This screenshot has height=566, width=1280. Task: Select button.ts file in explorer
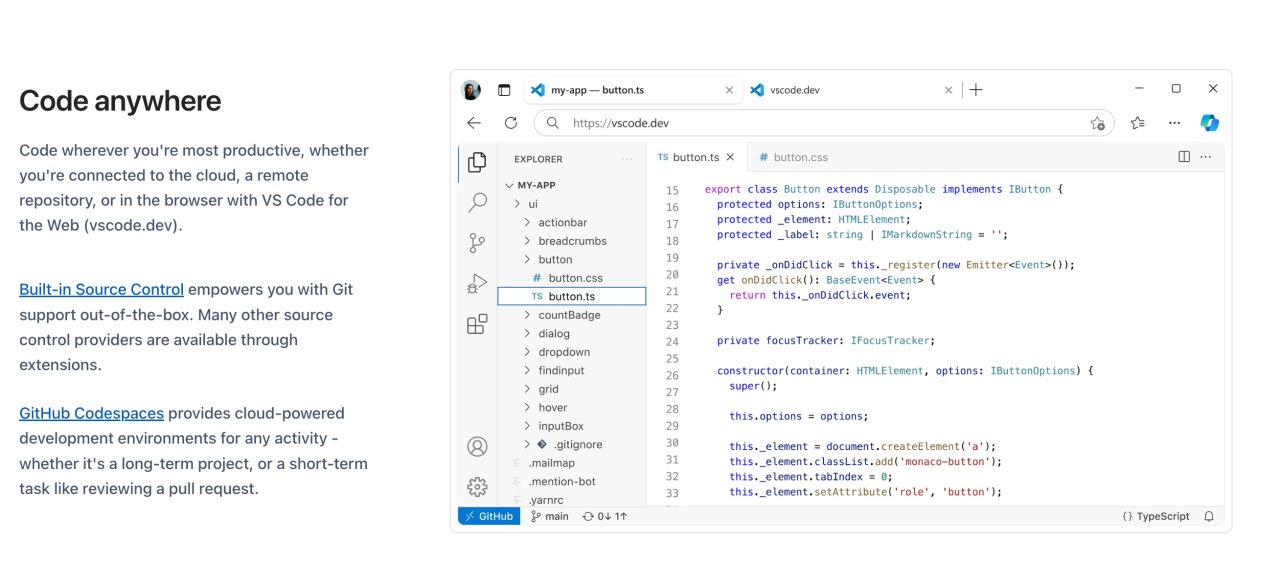(x=572, y=296)
